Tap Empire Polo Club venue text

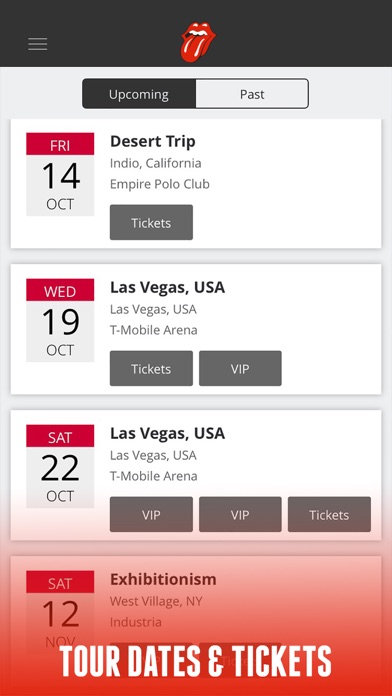[x=160, y=184]
